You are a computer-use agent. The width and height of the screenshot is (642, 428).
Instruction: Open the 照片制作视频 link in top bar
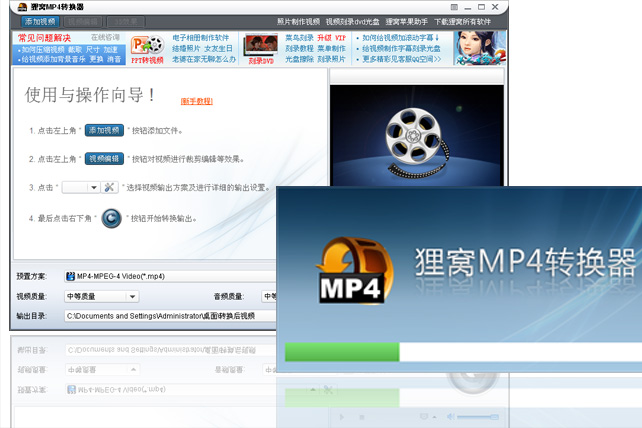point(298,22)
